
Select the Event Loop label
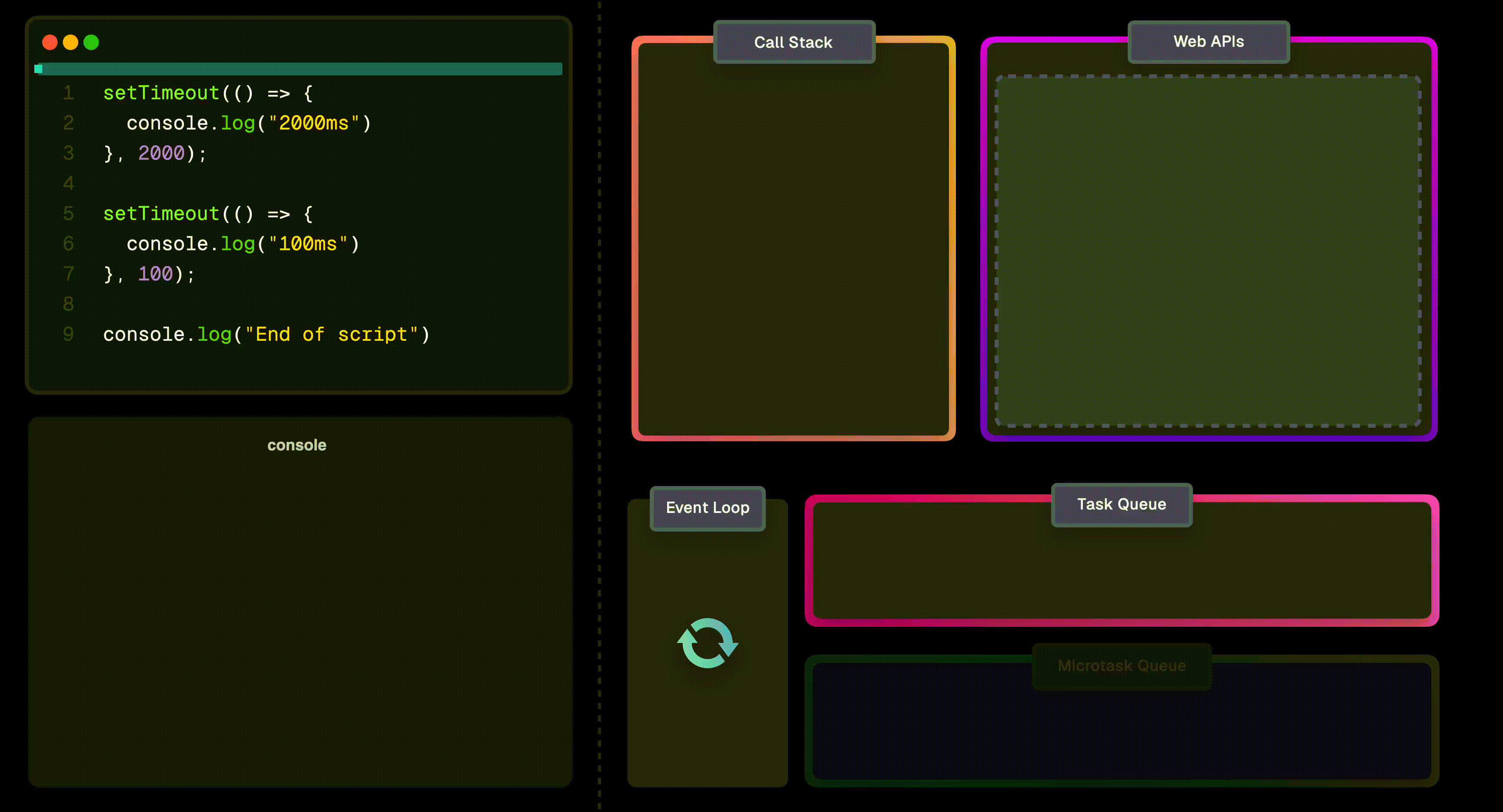click(x=708, y=508)
